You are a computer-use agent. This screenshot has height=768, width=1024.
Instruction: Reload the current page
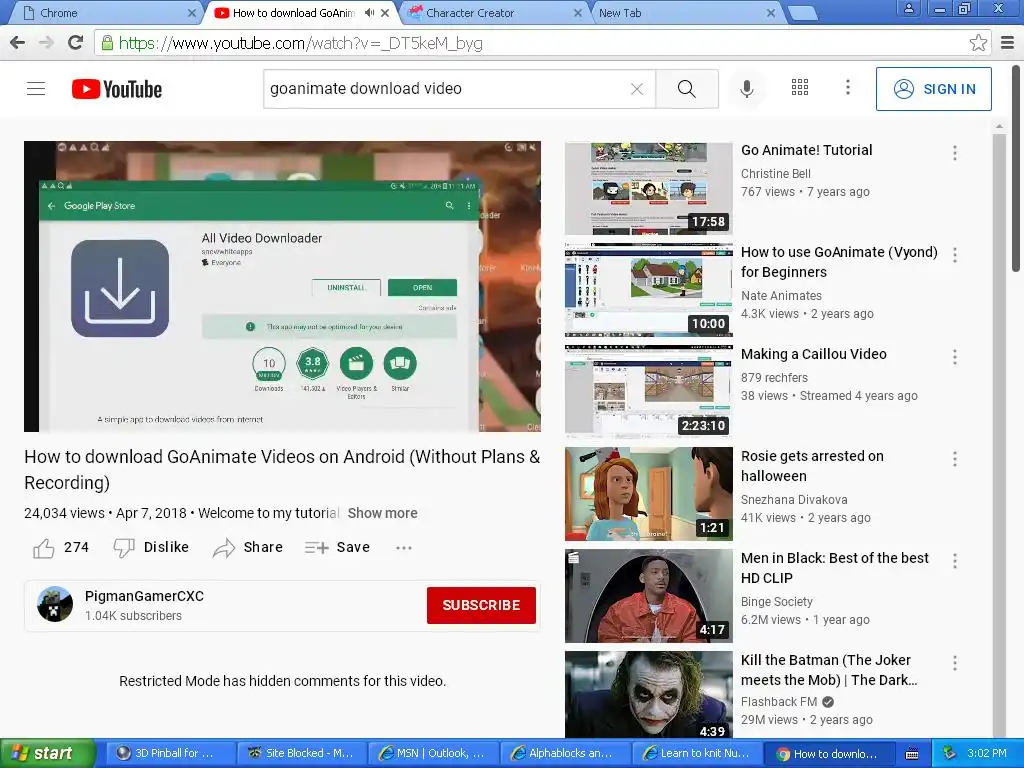tap(76, 42)
